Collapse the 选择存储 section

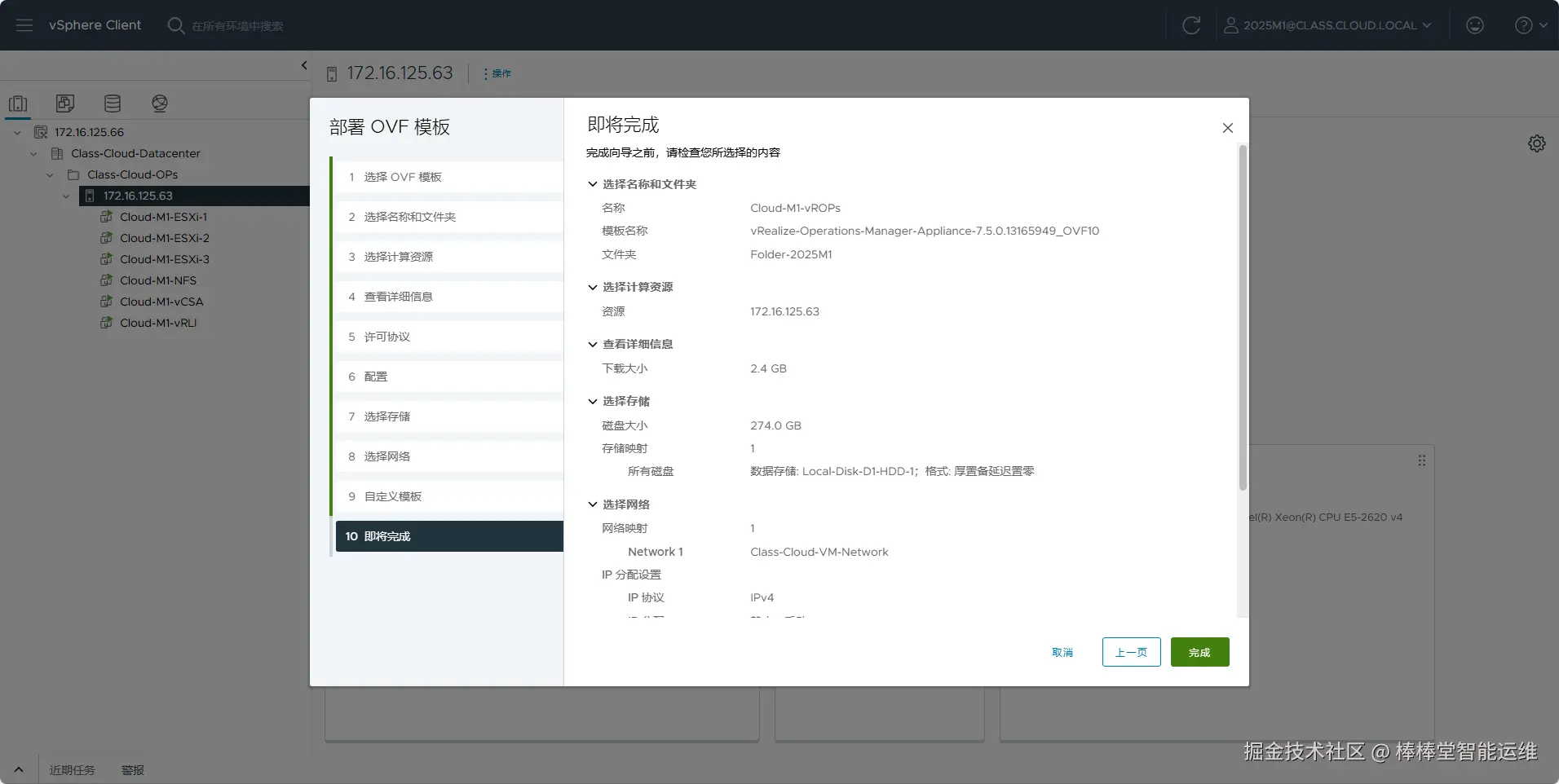pyautogui.click(x=593, y=401)
